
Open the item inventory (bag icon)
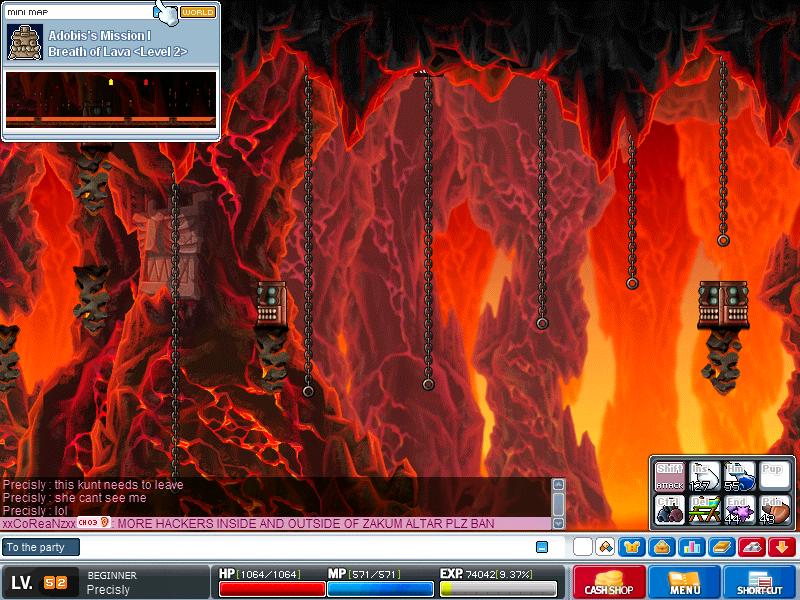pyautogui.click(x=662, y=547)
